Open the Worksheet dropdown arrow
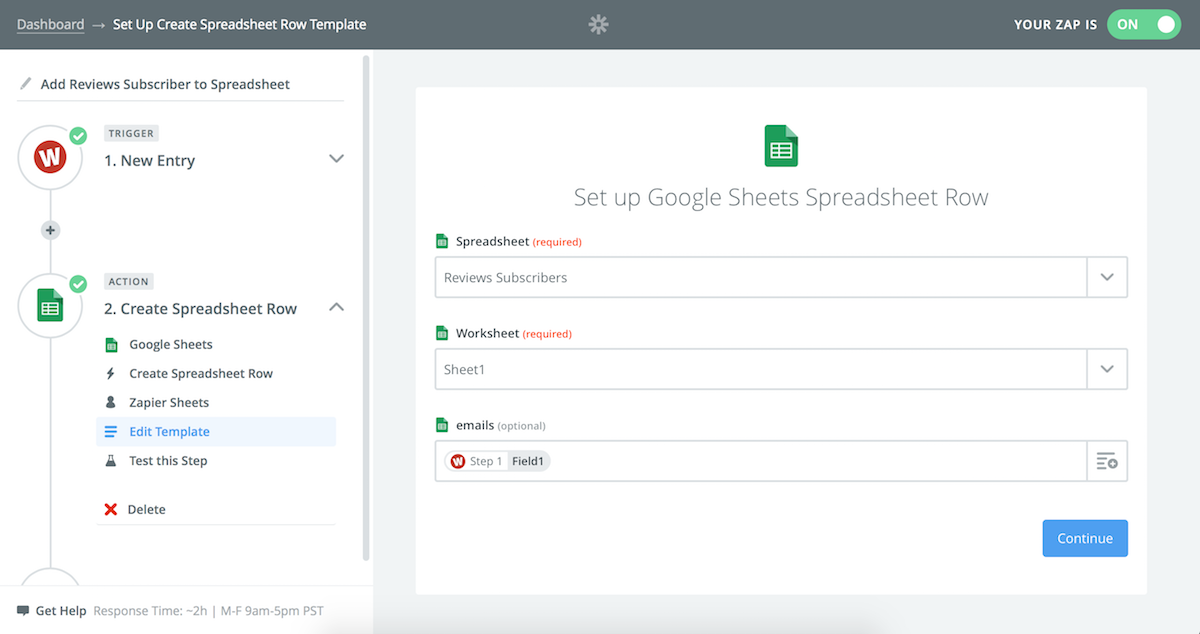This screenshot has height=634, width=1200. point(1107,369)
